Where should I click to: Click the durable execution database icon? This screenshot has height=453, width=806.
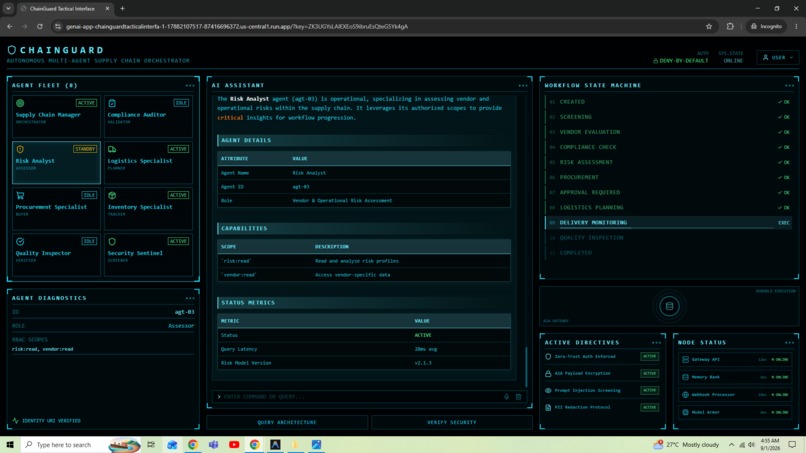point(669,306)
